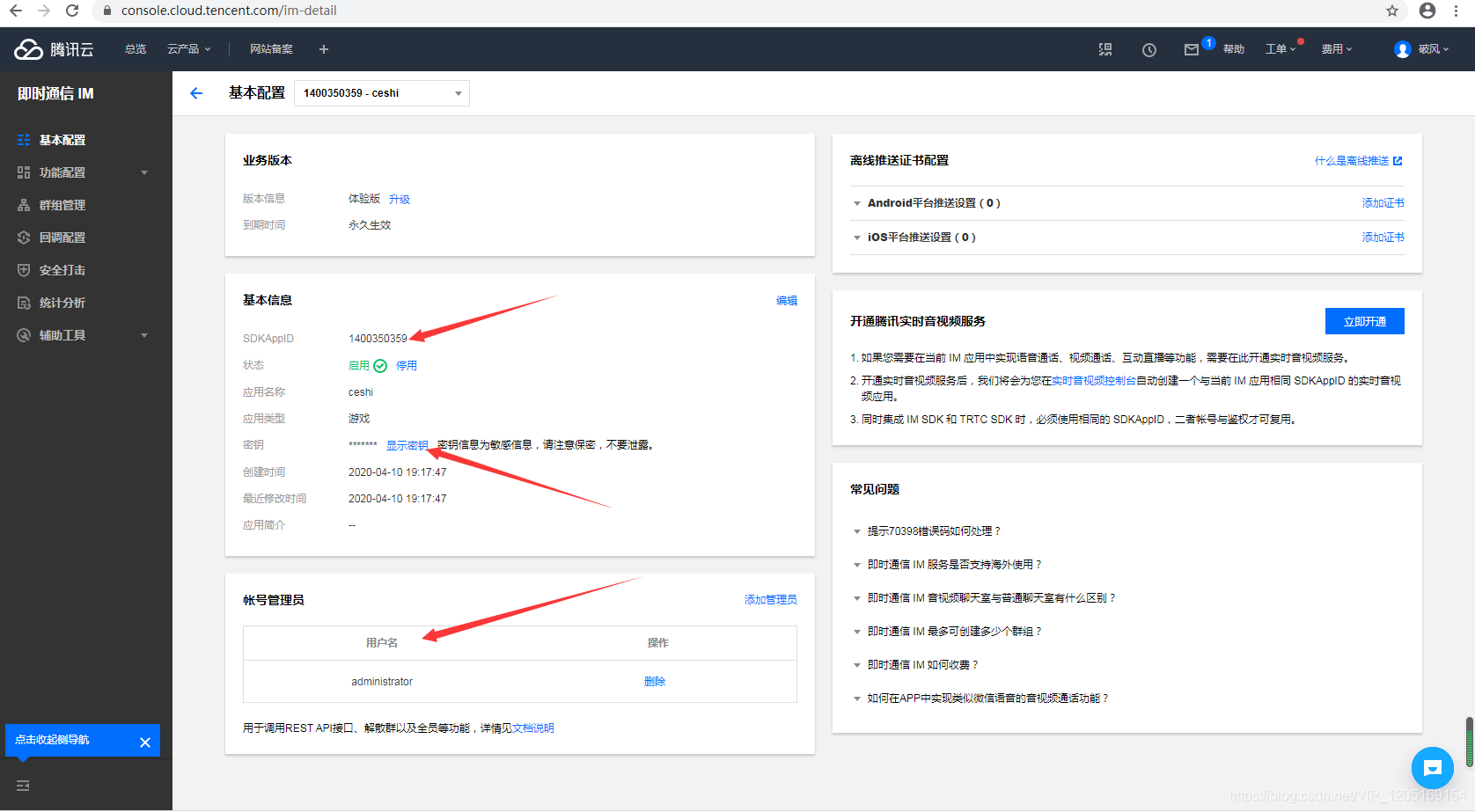Delete the administrator account via 删除

click(655, 682)
